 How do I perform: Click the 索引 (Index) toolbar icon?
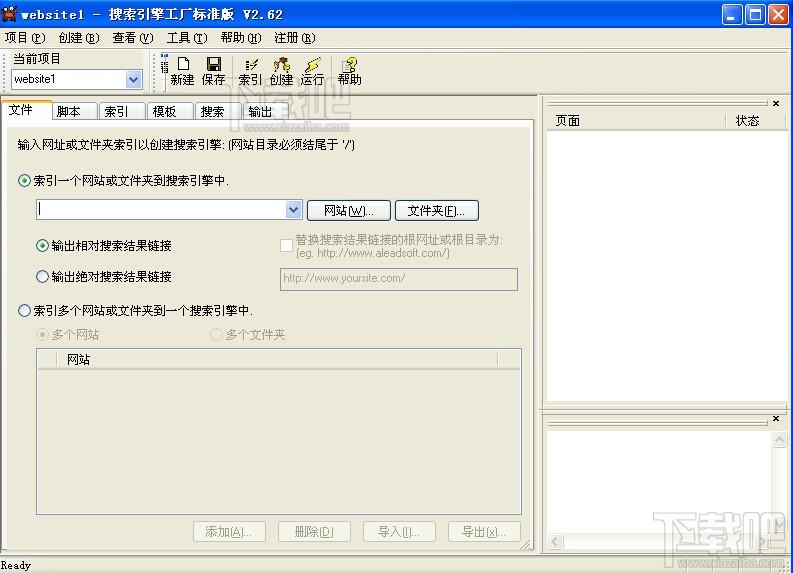coord(250,71)
